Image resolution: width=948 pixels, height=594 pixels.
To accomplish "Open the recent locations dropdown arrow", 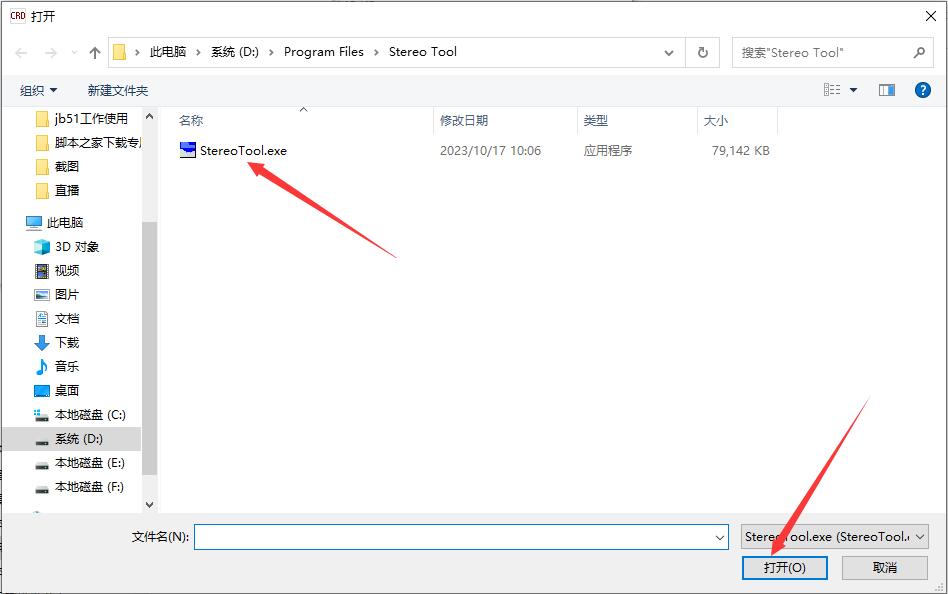I will click(x=74, y=53).
